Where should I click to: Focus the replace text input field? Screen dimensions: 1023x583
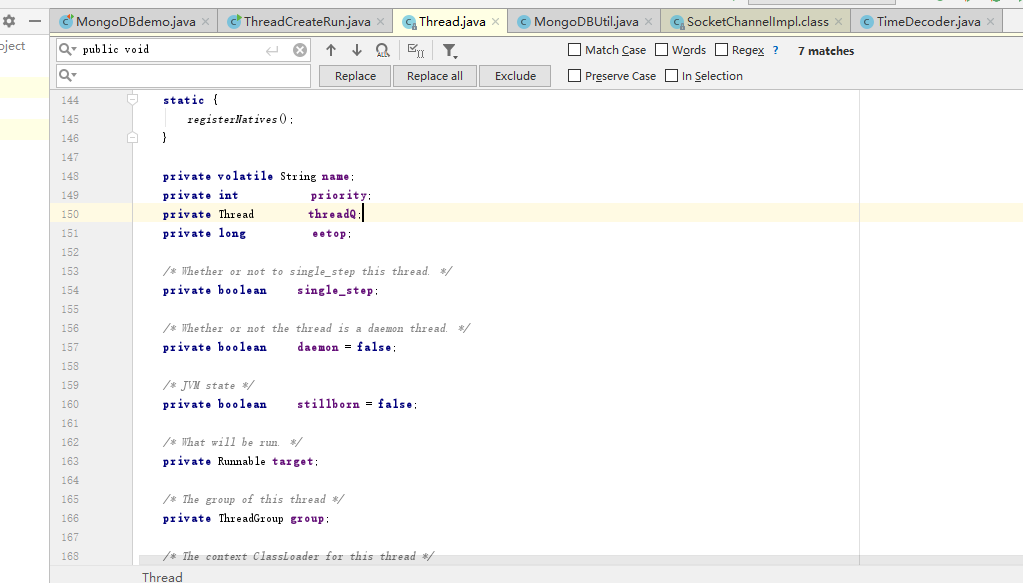point(183,76)
